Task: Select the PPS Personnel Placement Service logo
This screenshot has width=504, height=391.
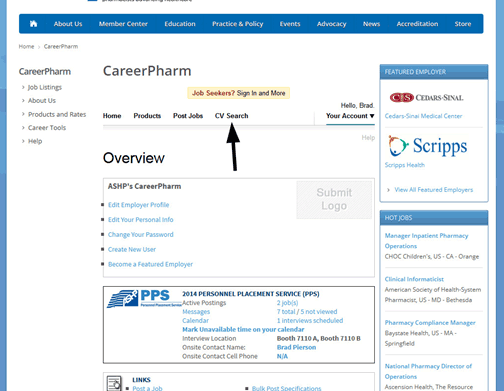Action: point(144,299)
